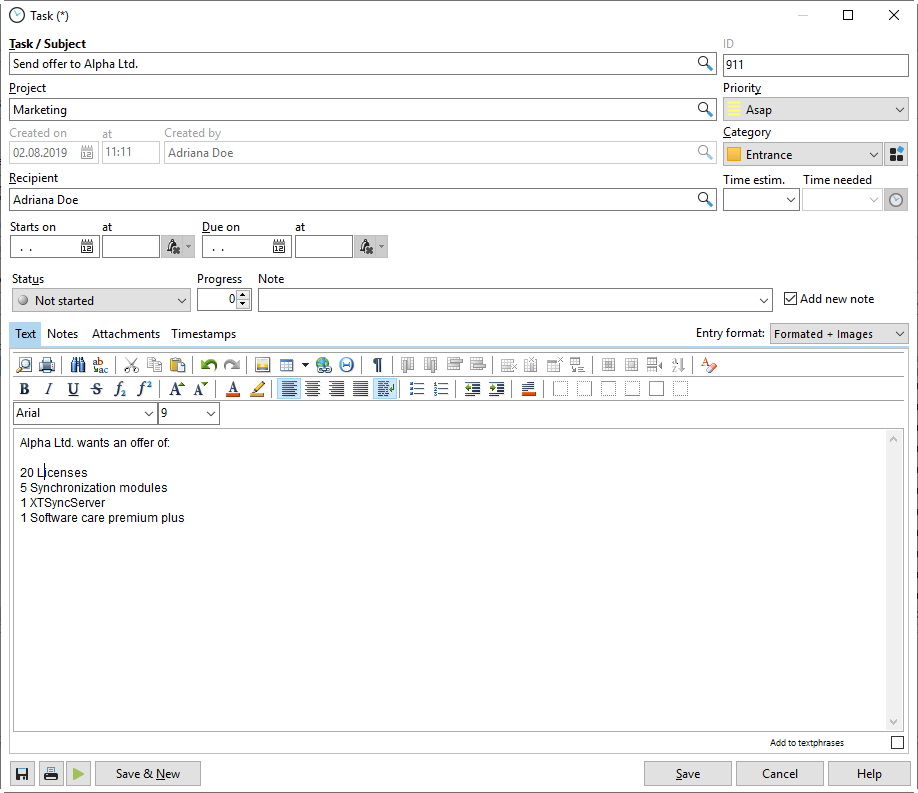
Task: Open the Priority dropdown showing Asap
Action: (815, 110)
